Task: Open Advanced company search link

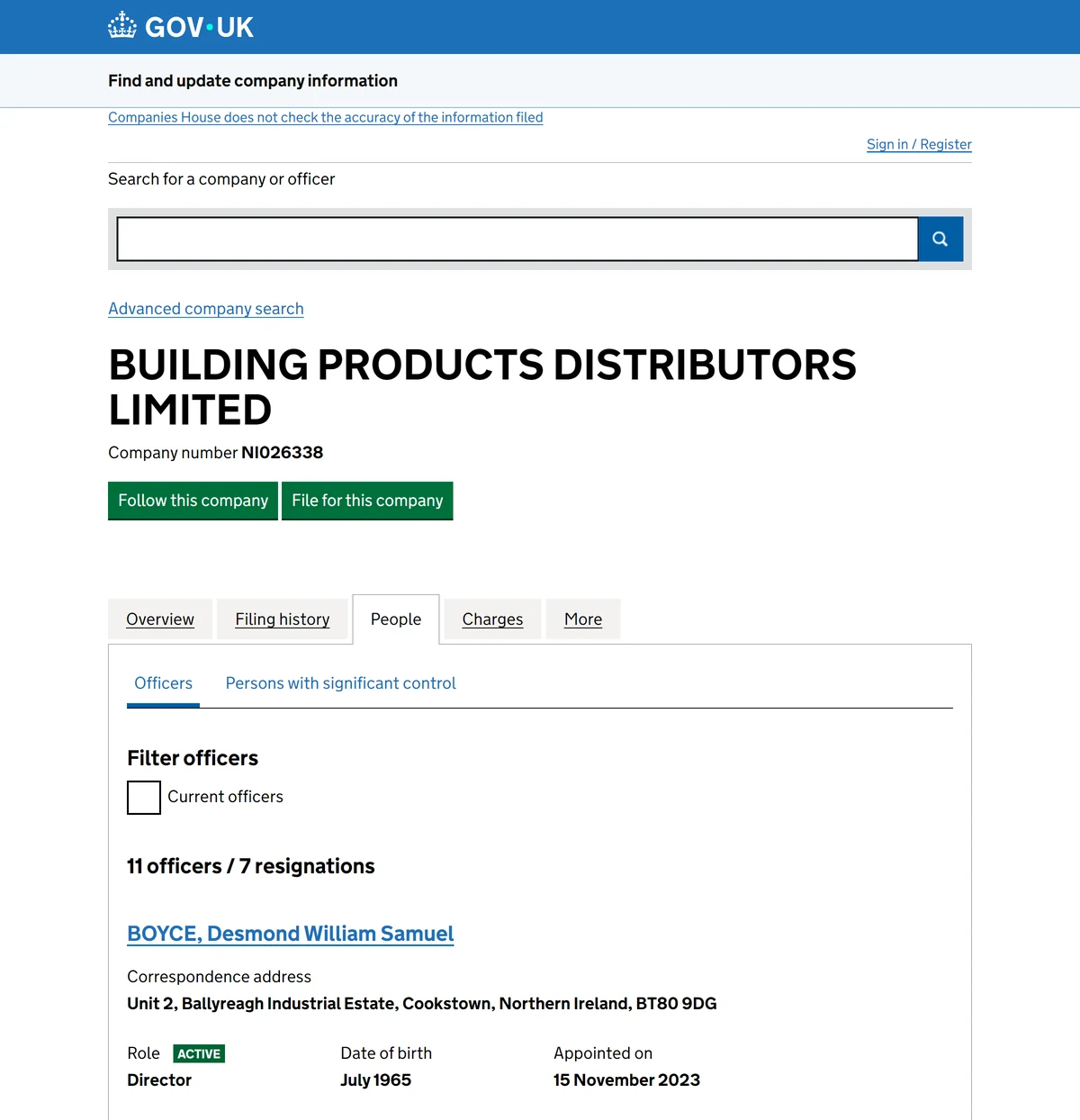Action: click(x=206, y=309)
